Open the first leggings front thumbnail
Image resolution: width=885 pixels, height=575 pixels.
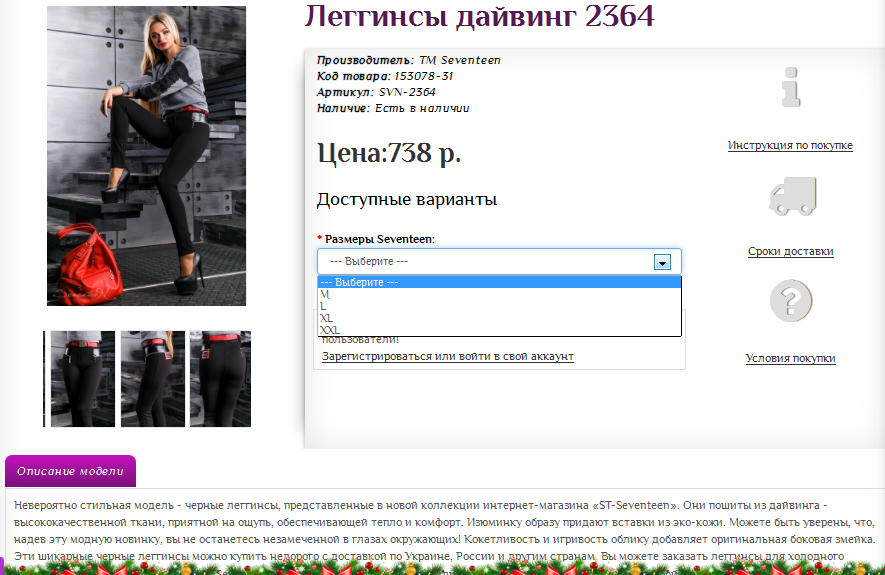tap(82, 379)
